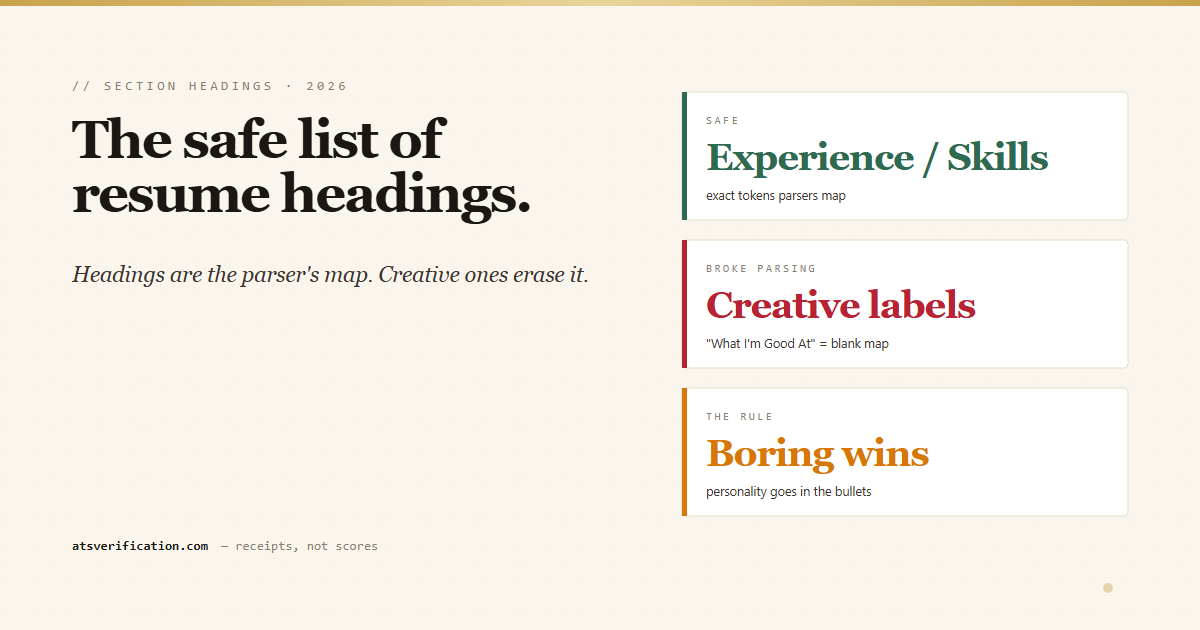
Task: Click the "The safe list of resume headings." title
Action: pyautogui.click(x=301, y=167)
